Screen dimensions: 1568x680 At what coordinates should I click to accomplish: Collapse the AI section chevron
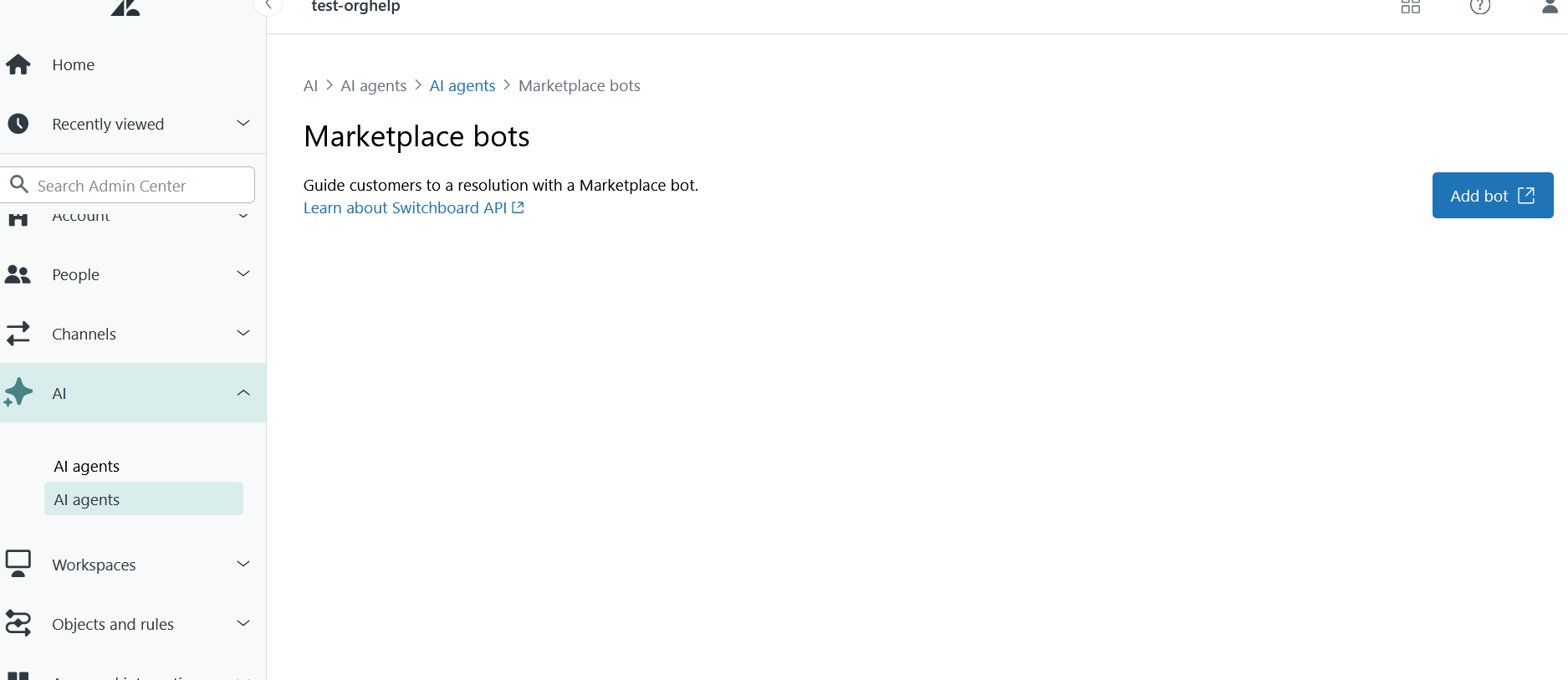[243, 392]
